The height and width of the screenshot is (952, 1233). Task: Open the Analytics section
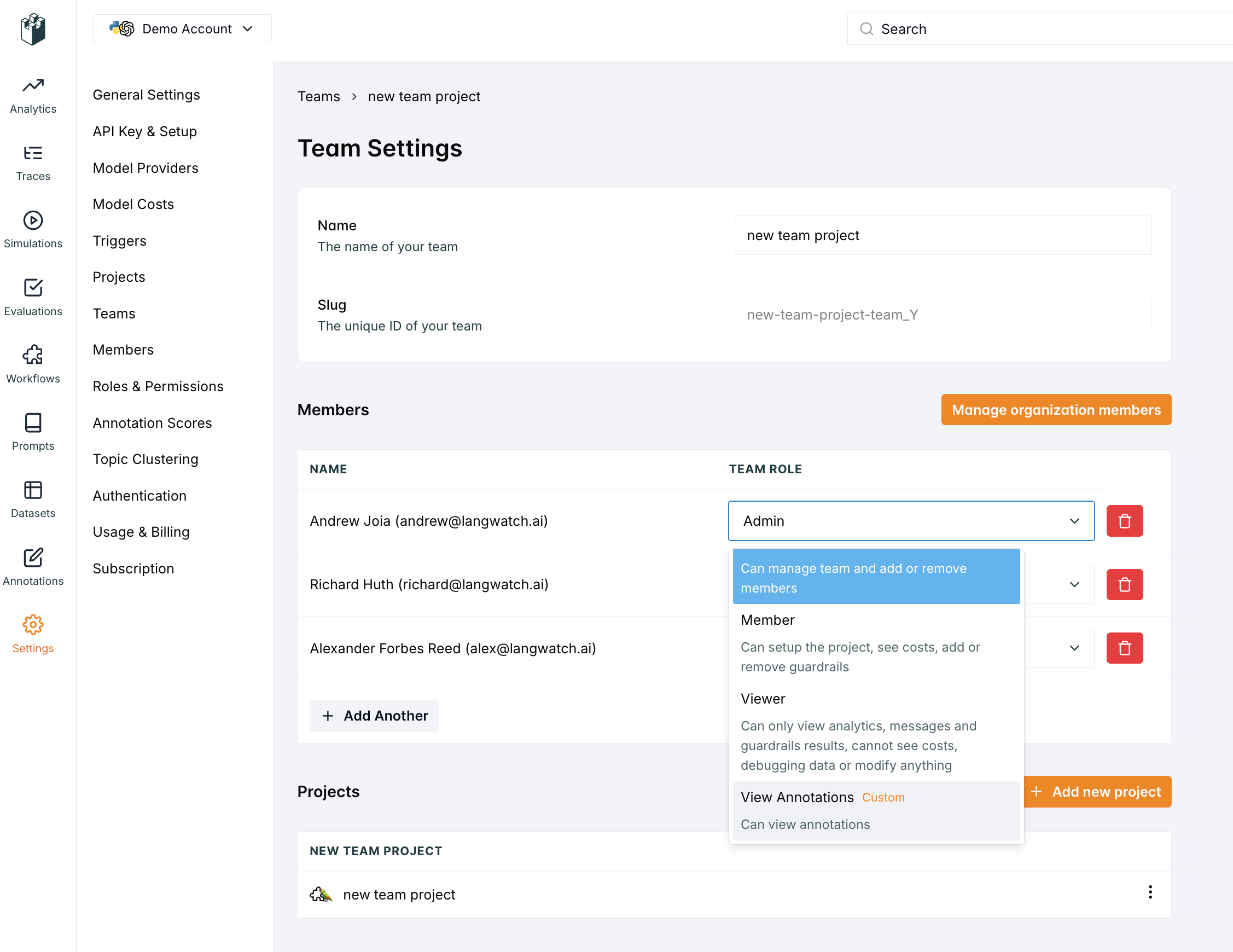[32, 95]
